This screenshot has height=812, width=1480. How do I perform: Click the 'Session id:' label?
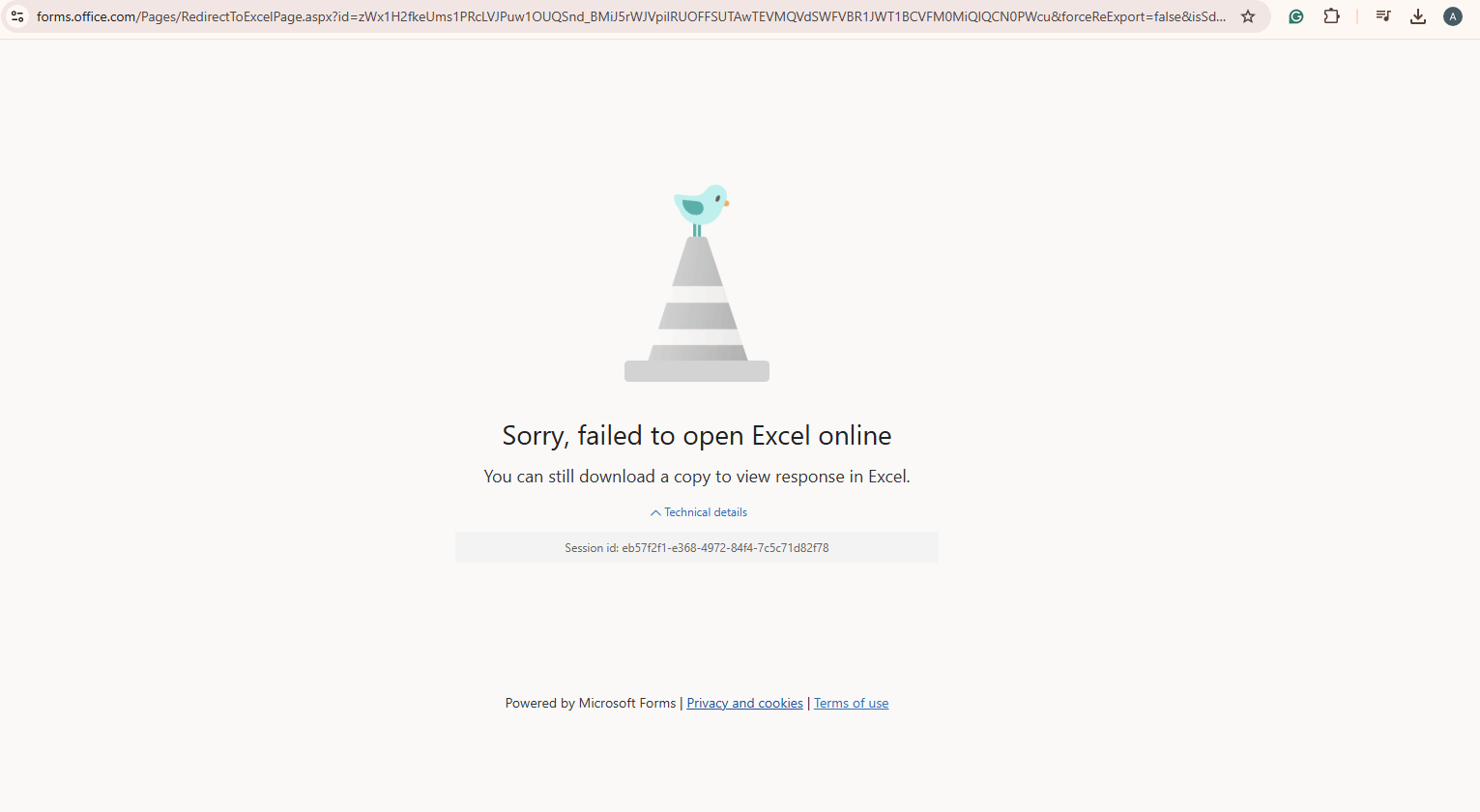coord(592,547)
